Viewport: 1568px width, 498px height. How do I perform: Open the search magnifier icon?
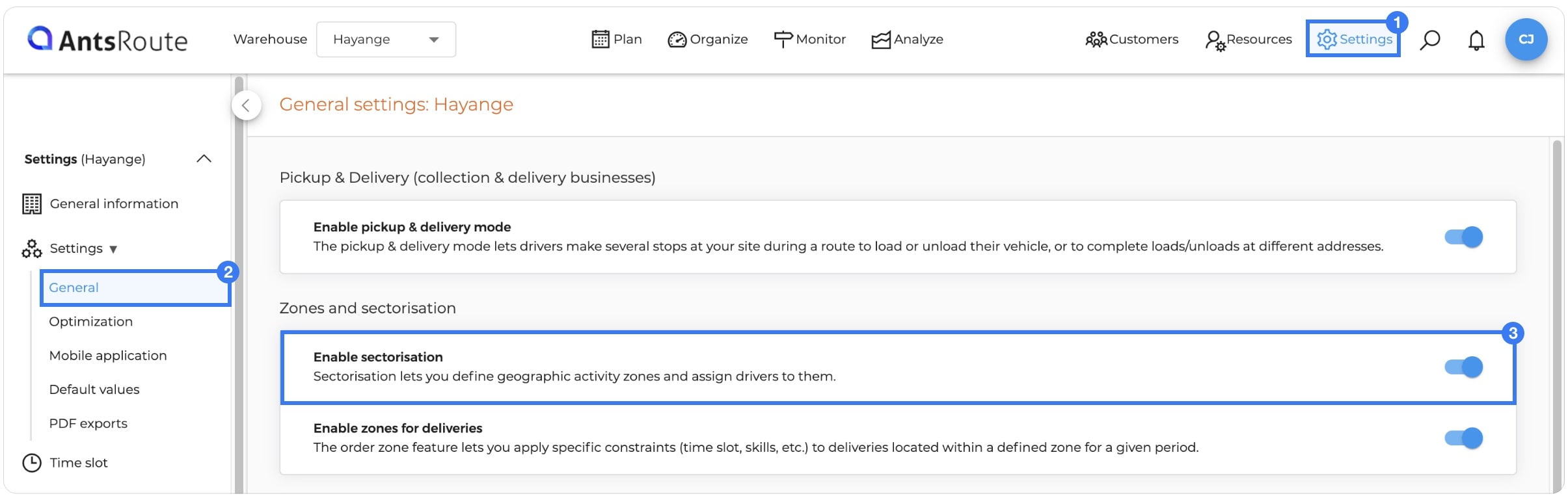coord(1429,40)
